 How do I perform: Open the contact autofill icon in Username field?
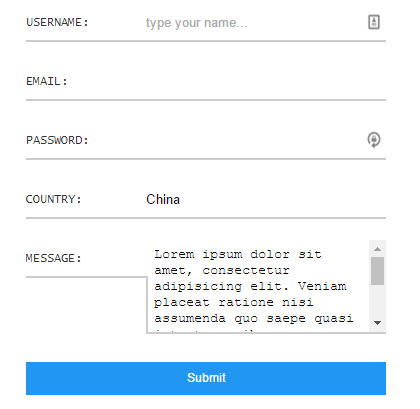[374, 22]
